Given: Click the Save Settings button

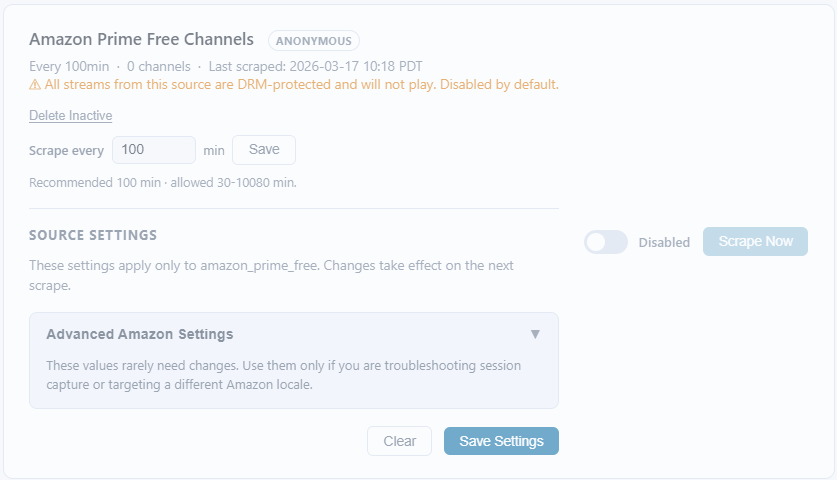Looking at the screenshot, I should pos(501,441).
